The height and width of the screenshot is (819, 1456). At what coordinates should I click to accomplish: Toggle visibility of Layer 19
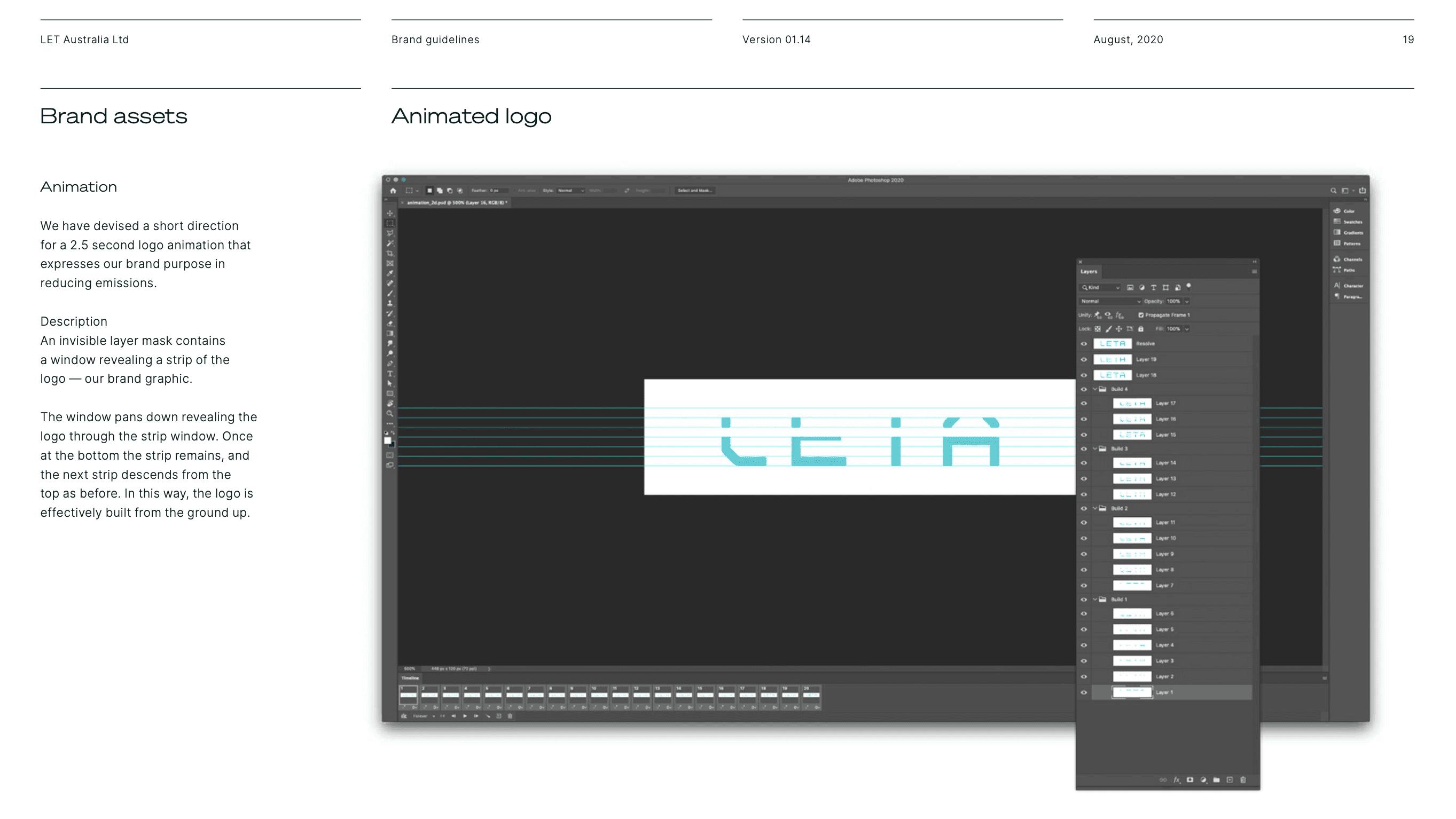pyautogui.click(x=1084, y=359)
